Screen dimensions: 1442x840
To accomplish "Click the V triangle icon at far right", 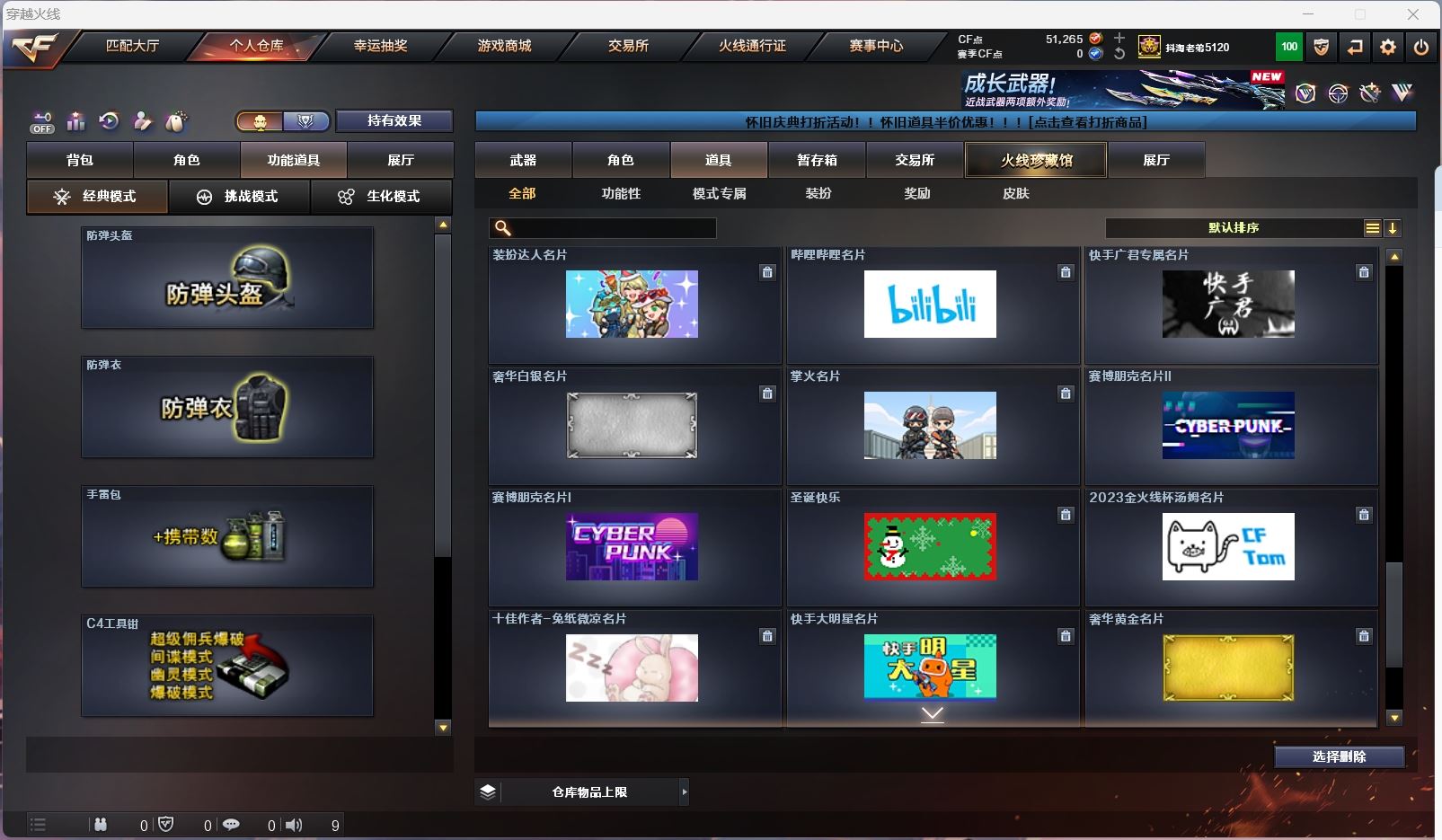I will (1402, 92).
